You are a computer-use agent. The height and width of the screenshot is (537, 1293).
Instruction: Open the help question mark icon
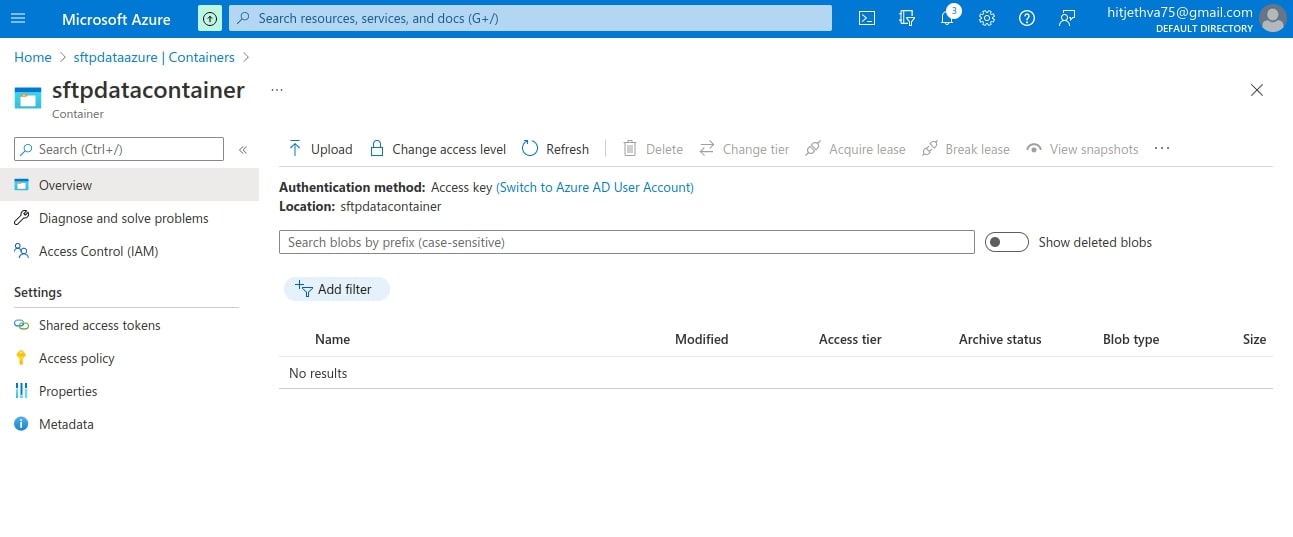point(1027,18)
